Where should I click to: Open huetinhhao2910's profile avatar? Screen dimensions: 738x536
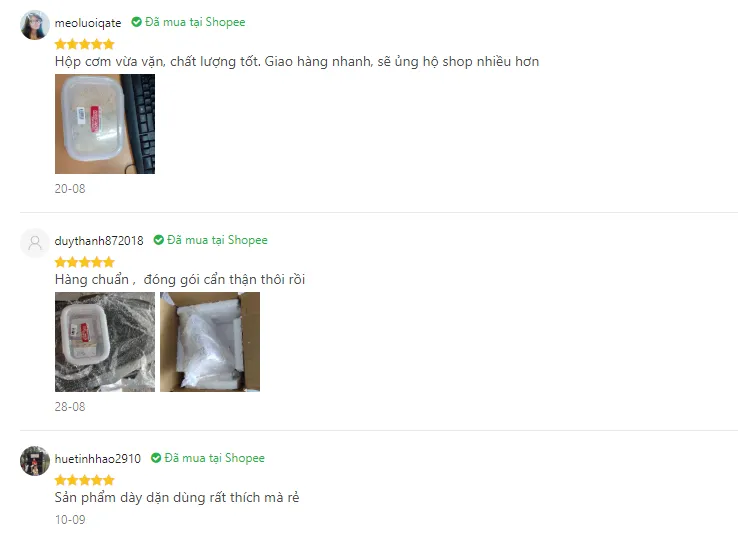35,461
